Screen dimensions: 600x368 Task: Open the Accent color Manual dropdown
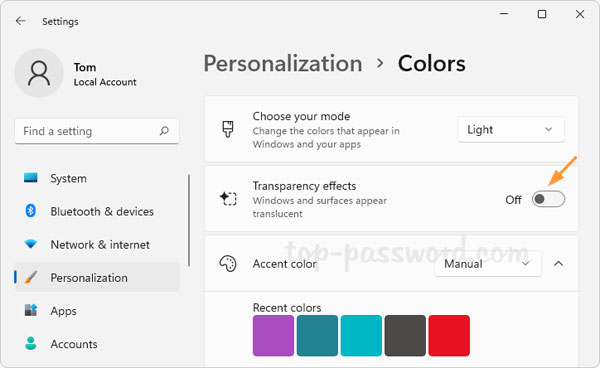coord(488,264)
